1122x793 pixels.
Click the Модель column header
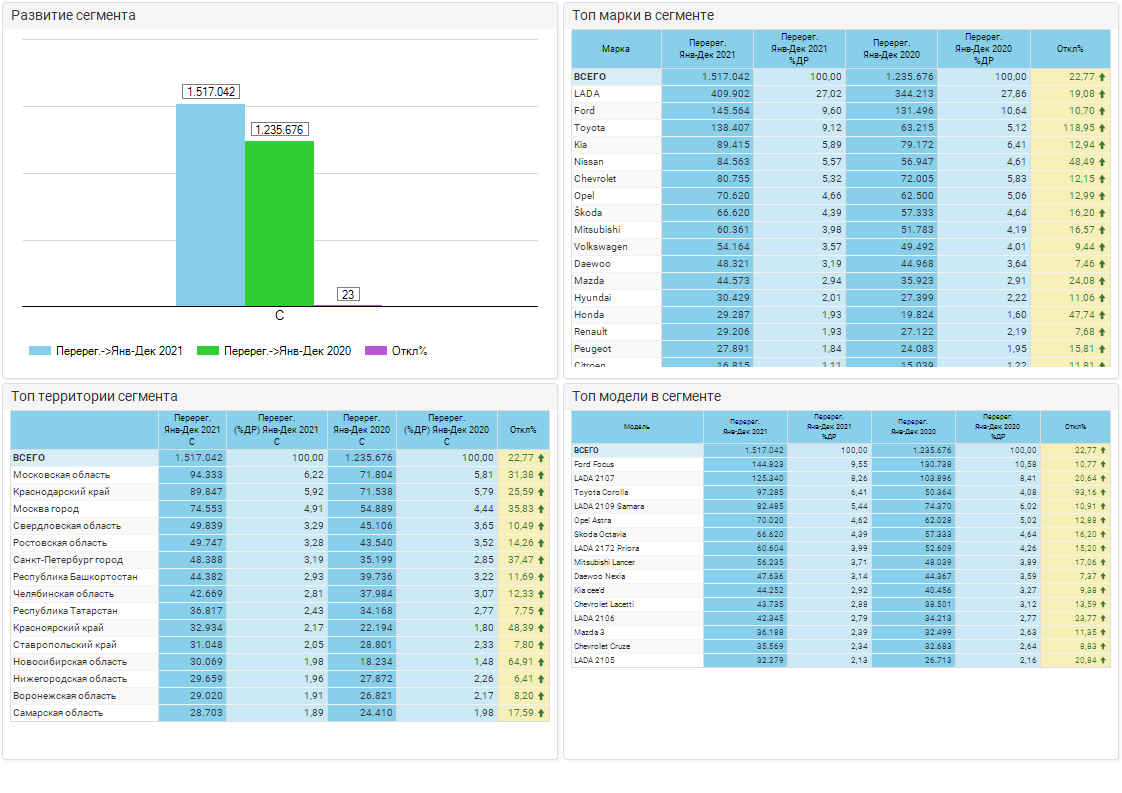[637, 426]
